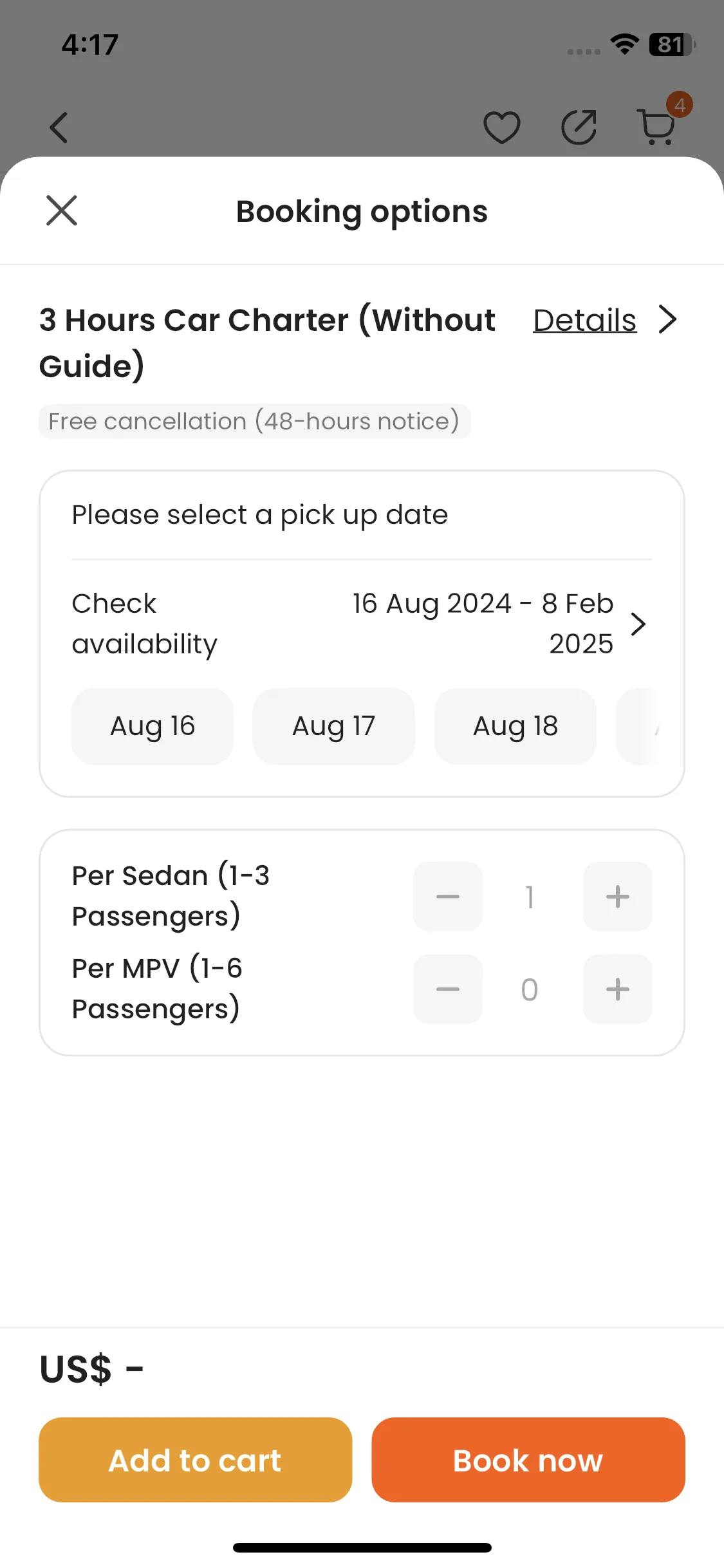Increase the Per MPV quantity
Screen dimensions: 724x1568
[x=618, y=989]
